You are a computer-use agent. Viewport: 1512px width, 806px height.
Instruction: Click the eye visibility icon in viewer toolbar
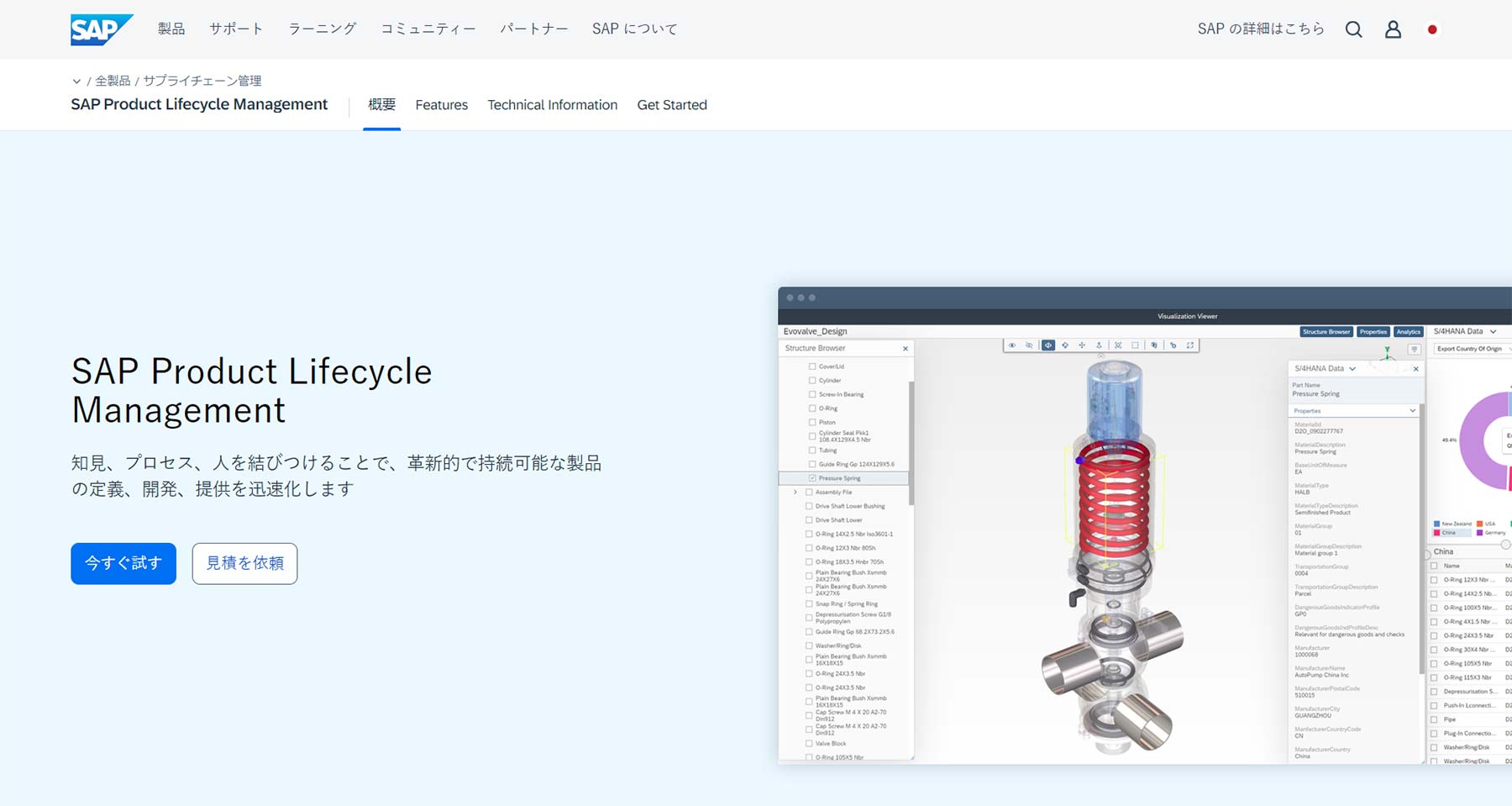tap(1012, 345)
